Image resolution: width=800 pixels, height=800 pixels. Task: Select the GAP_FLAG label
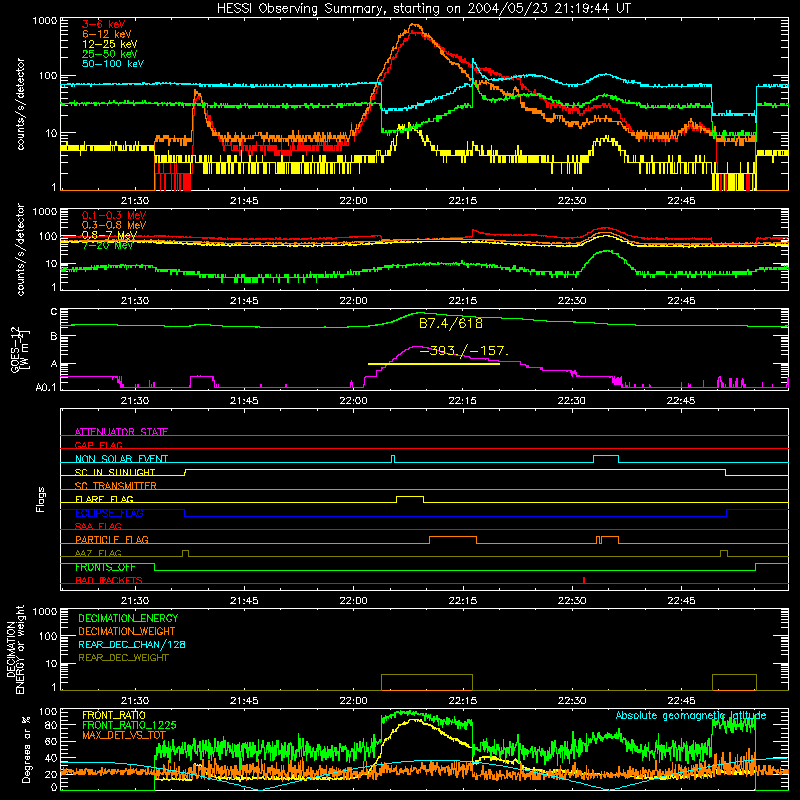[98, 445]
